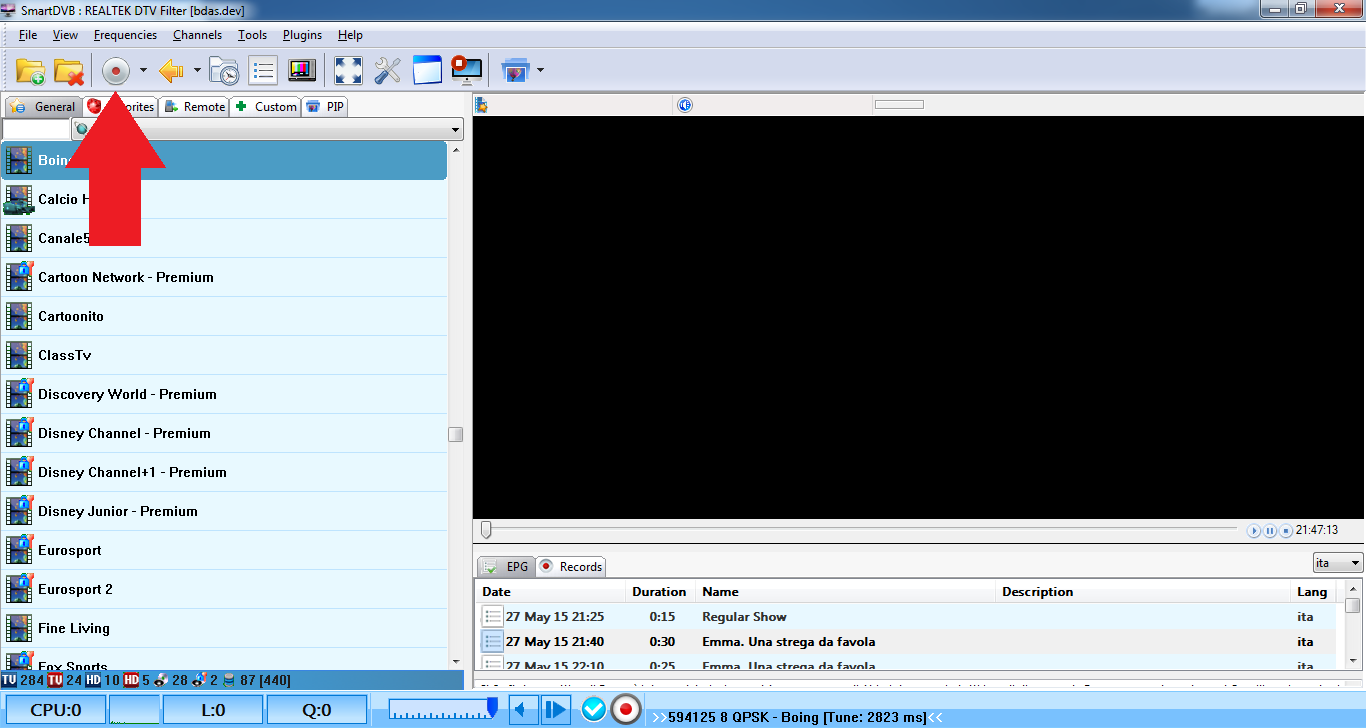Switch to the Custom tab
1366x728 pixels.
[x=265, y=107]
